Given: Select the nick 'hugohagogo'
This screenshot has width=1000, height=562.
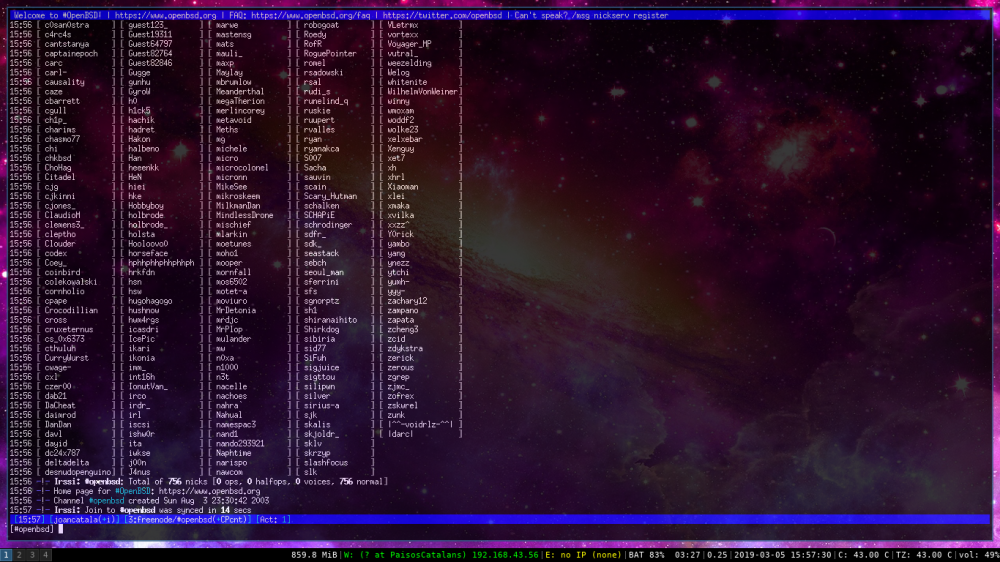Looking at the screenshot, I should click(150, 301).
